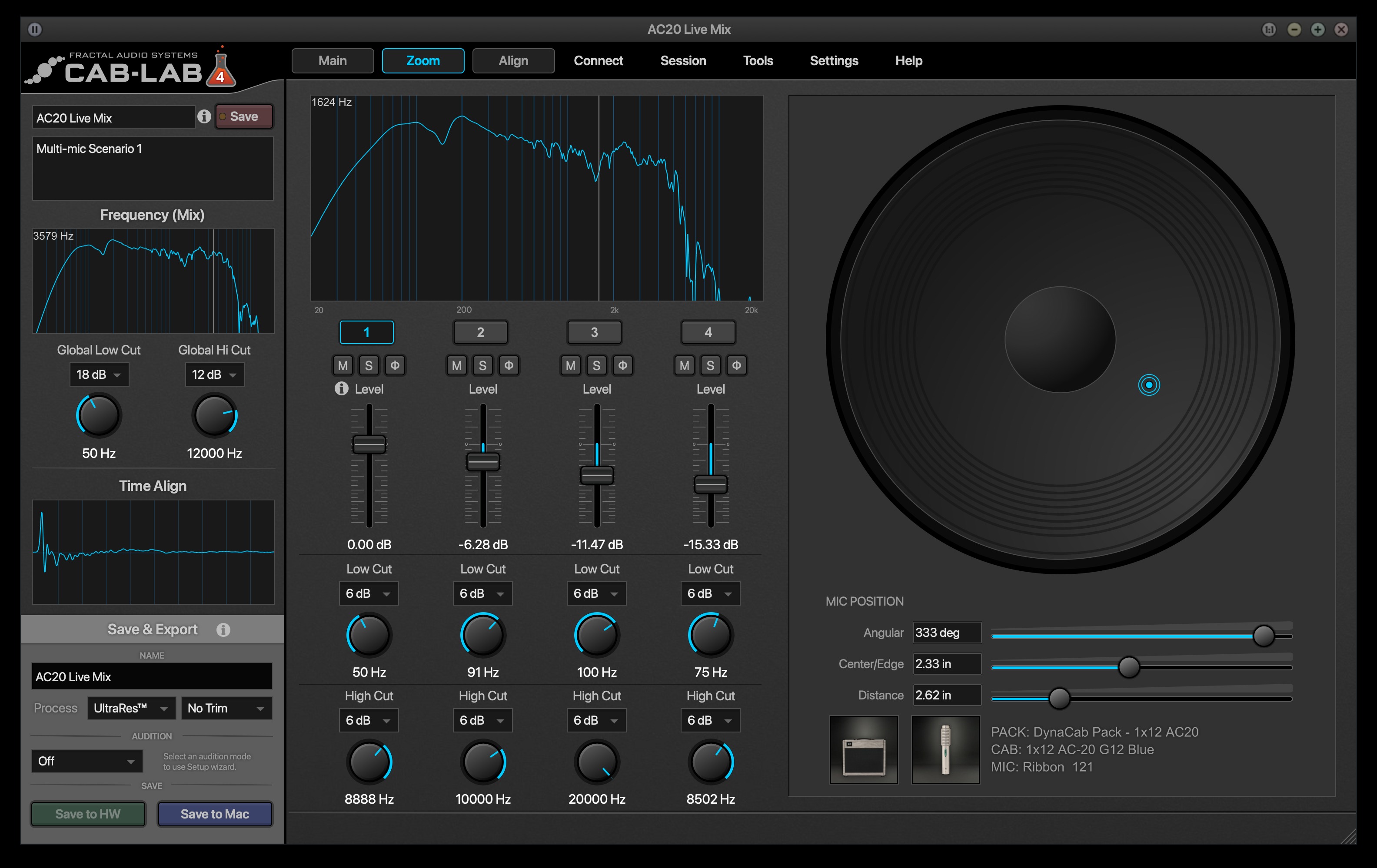
Task: Click the speaker dust cap center
Action: (1060, 339)
